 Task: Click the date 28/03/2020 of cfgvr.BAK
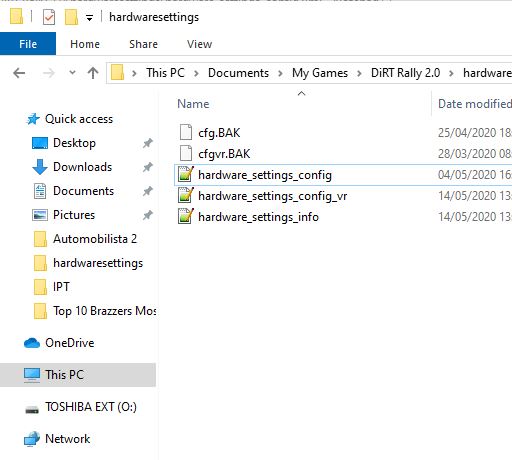pyautogui.click(x=467, y=154)
